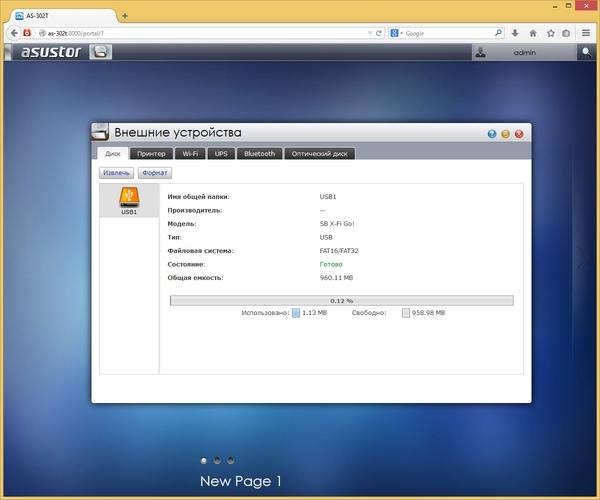Click the Извлечь button
Viewport: 600px width, 500px height.
(116, 173)
